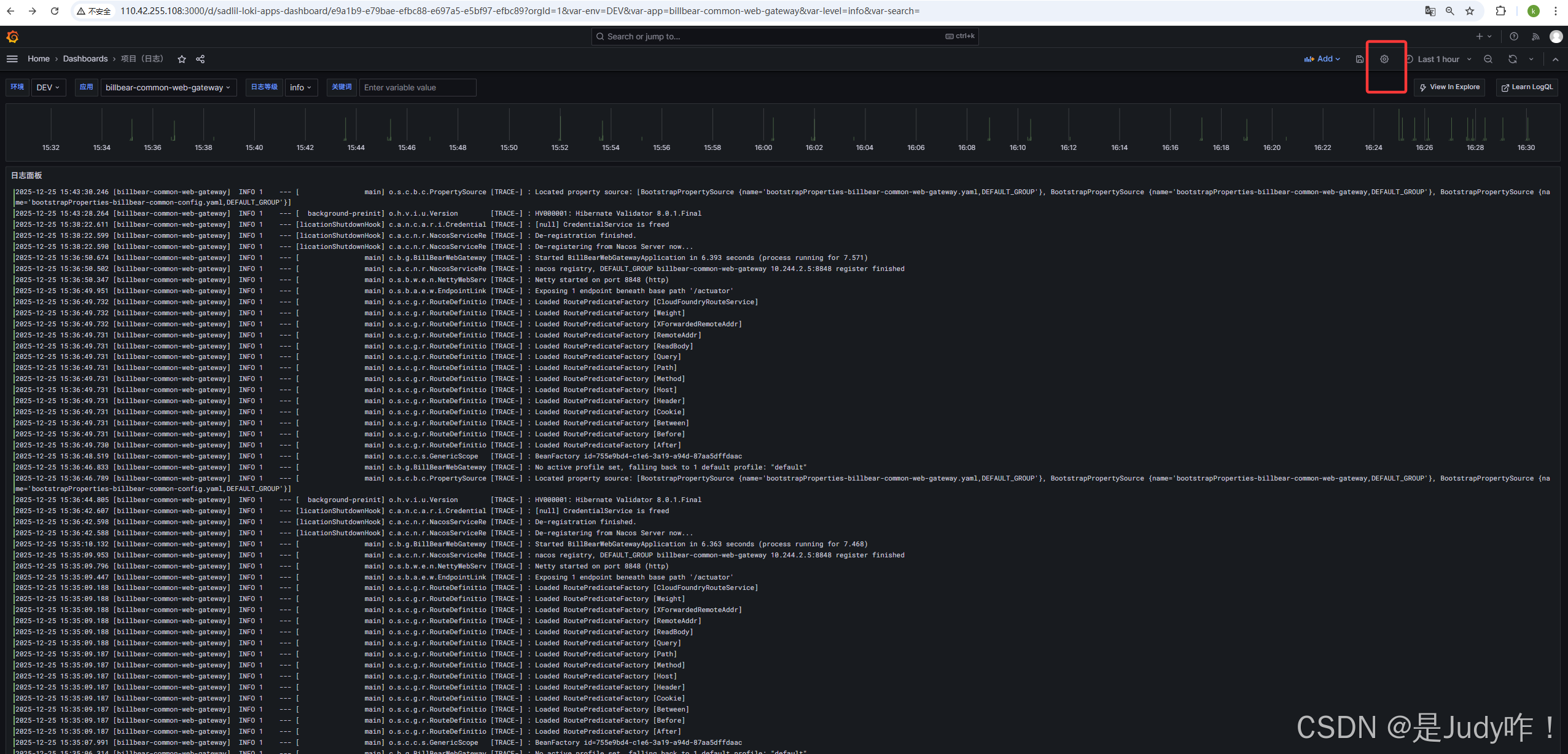
Task: Expand the billbear-common-web-gateway app dropdown
Action: tap(168, 87)
